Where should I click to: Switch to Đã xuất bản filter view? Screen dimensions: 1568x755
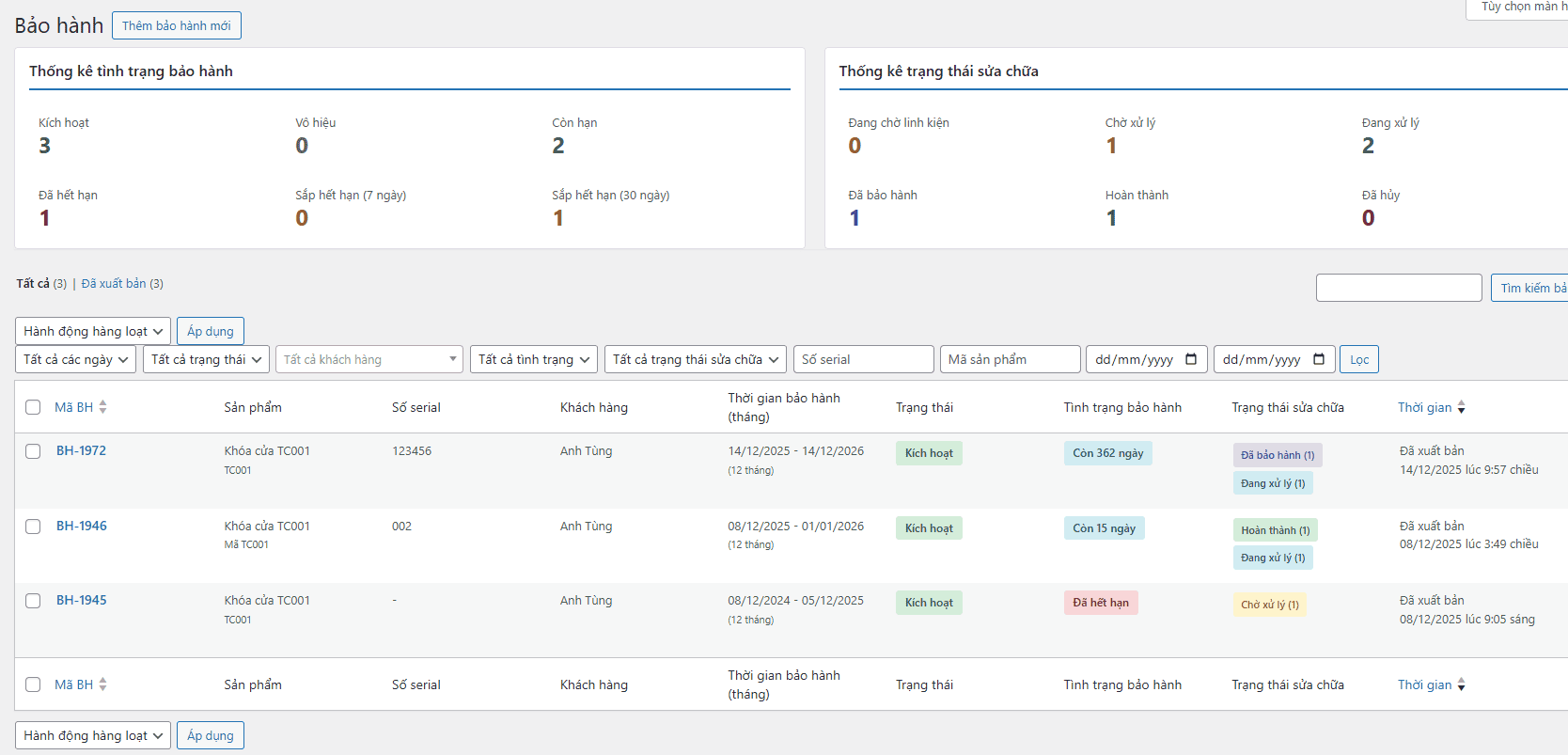(114, 283)
